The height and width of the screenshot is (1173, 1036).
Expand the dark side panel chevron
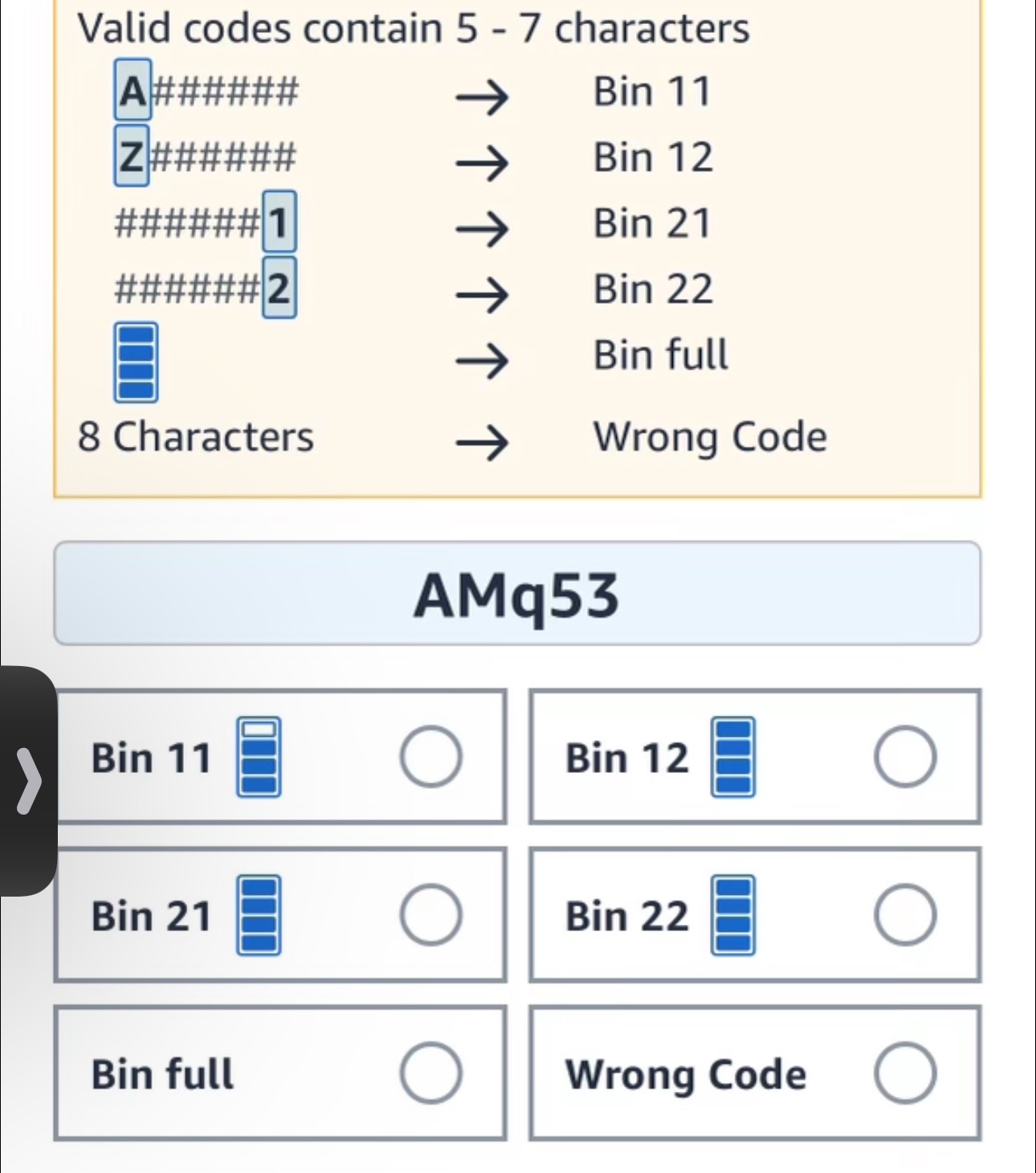[29, 780]
